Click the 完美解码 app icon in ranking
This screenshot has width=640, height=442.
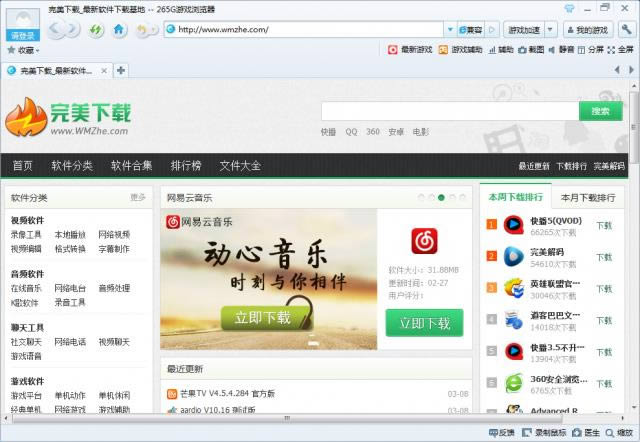click(x=513, y=257)
